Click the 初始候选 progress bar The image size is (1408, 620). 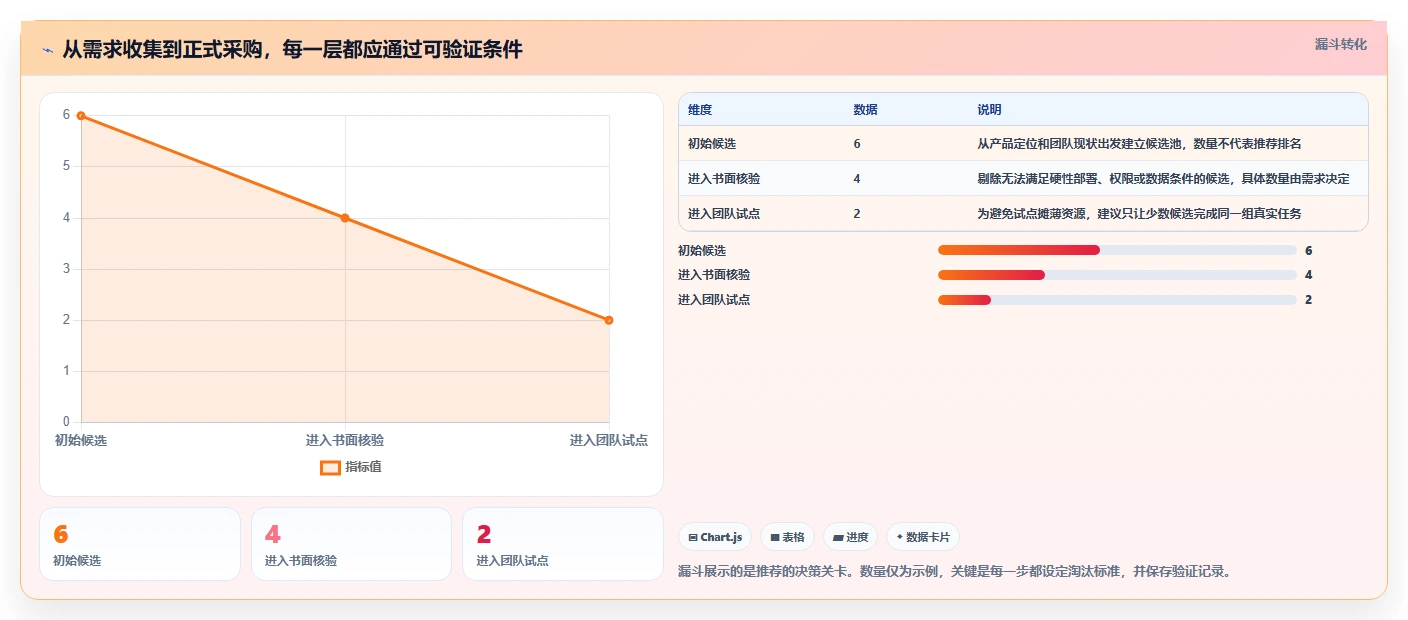1117,250
